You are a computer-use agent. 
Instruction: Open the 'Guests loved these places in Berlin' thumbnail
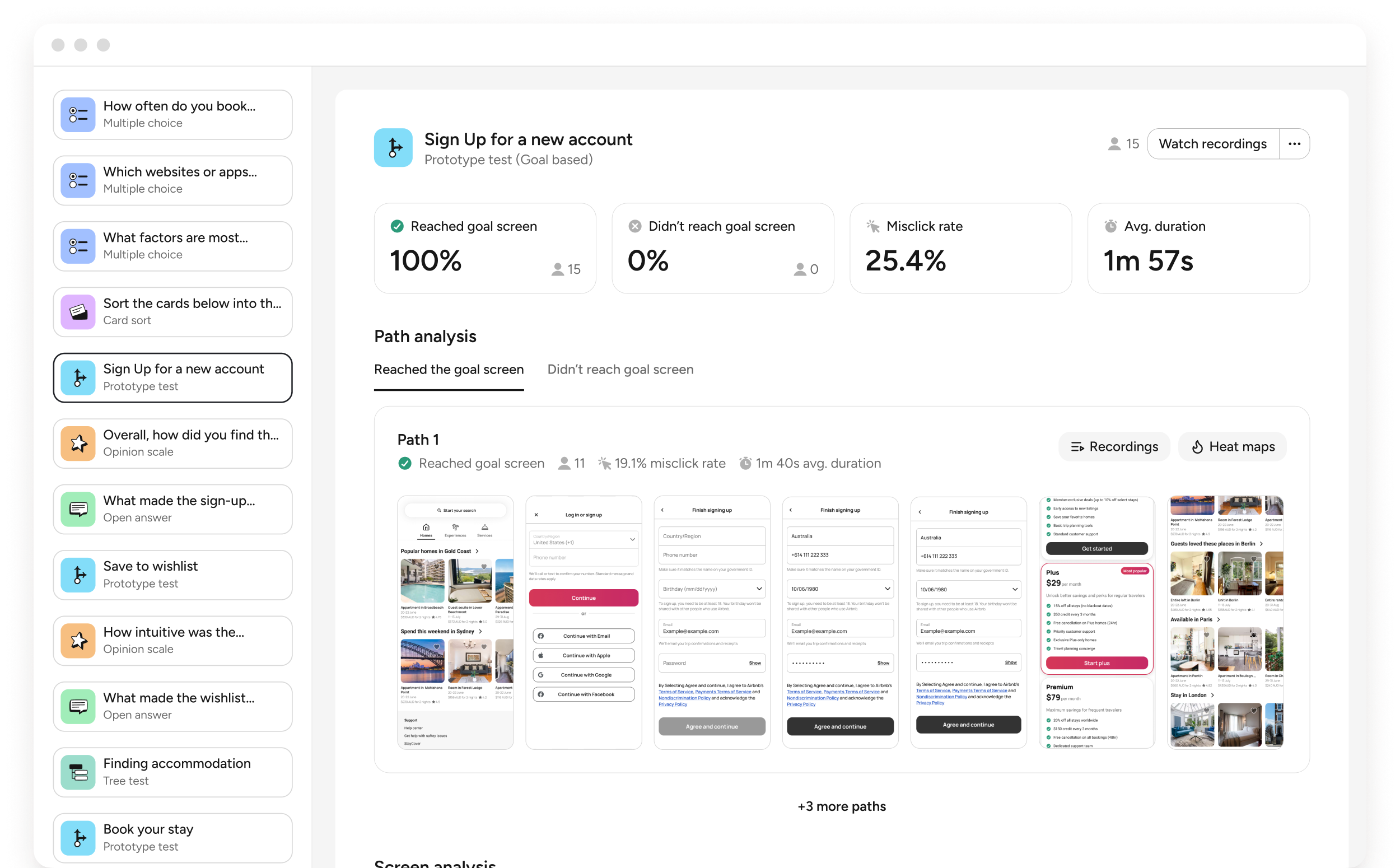[x=1225, y=622]
